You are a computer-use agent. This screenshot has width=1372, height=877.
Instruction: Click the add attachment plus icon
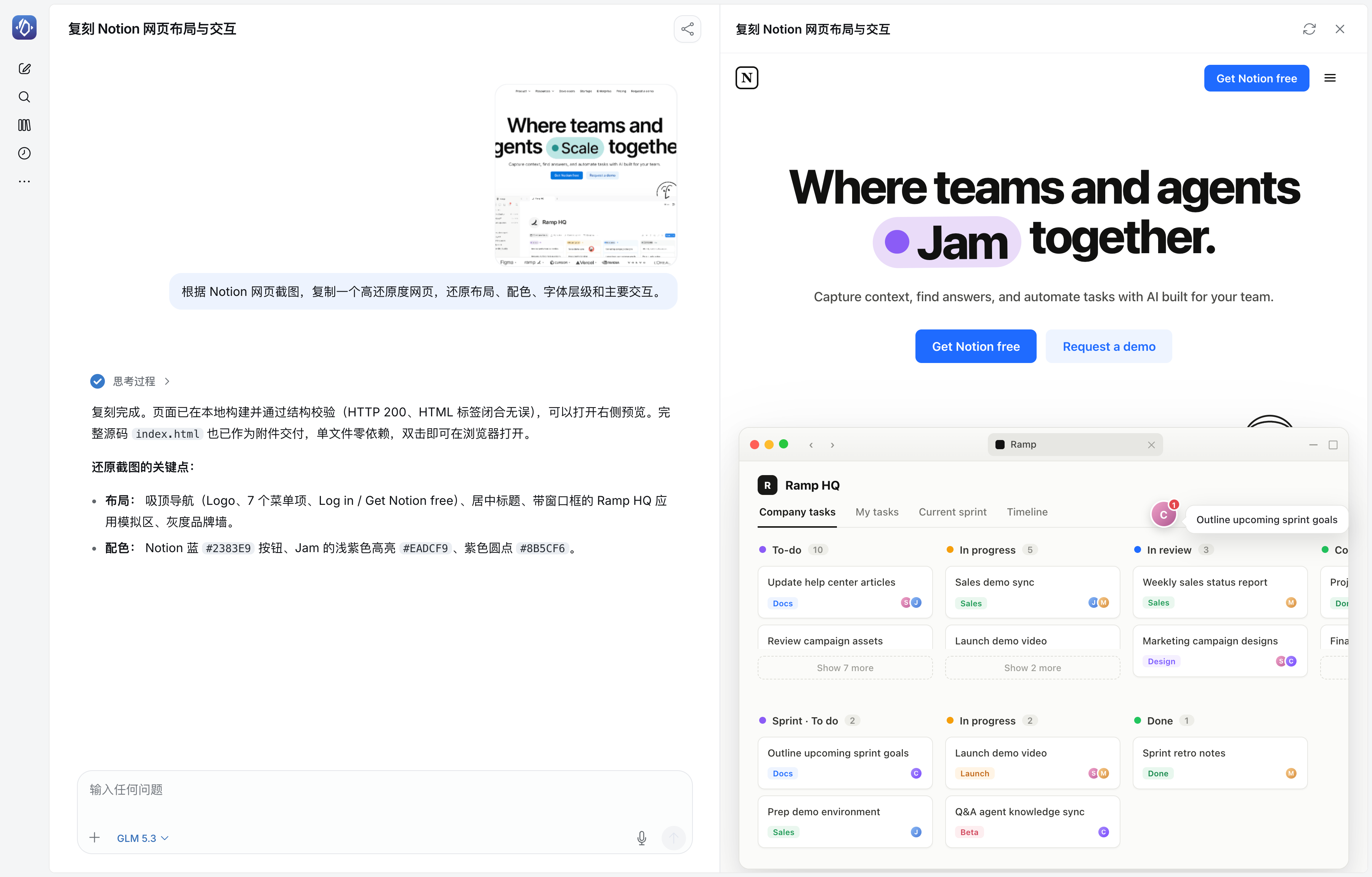pos(95,837)
